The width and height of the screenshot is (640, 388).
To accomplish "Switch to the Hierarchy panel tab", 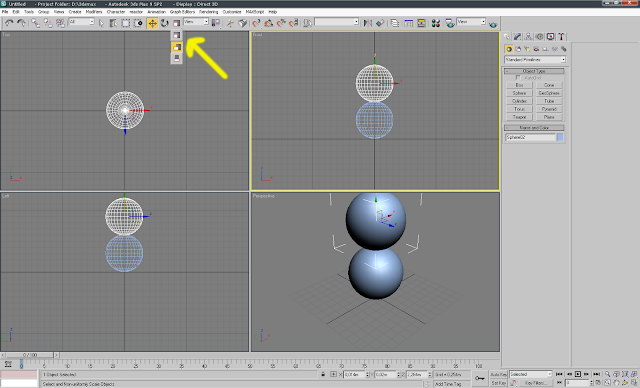I will click(529, 37).
